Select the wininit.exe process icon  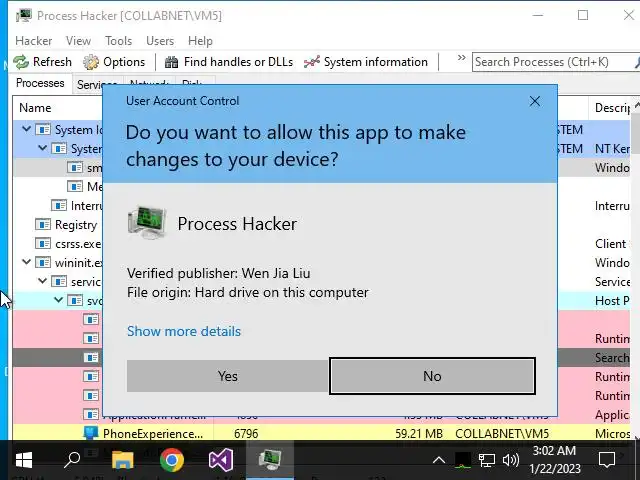click(43, 262)
